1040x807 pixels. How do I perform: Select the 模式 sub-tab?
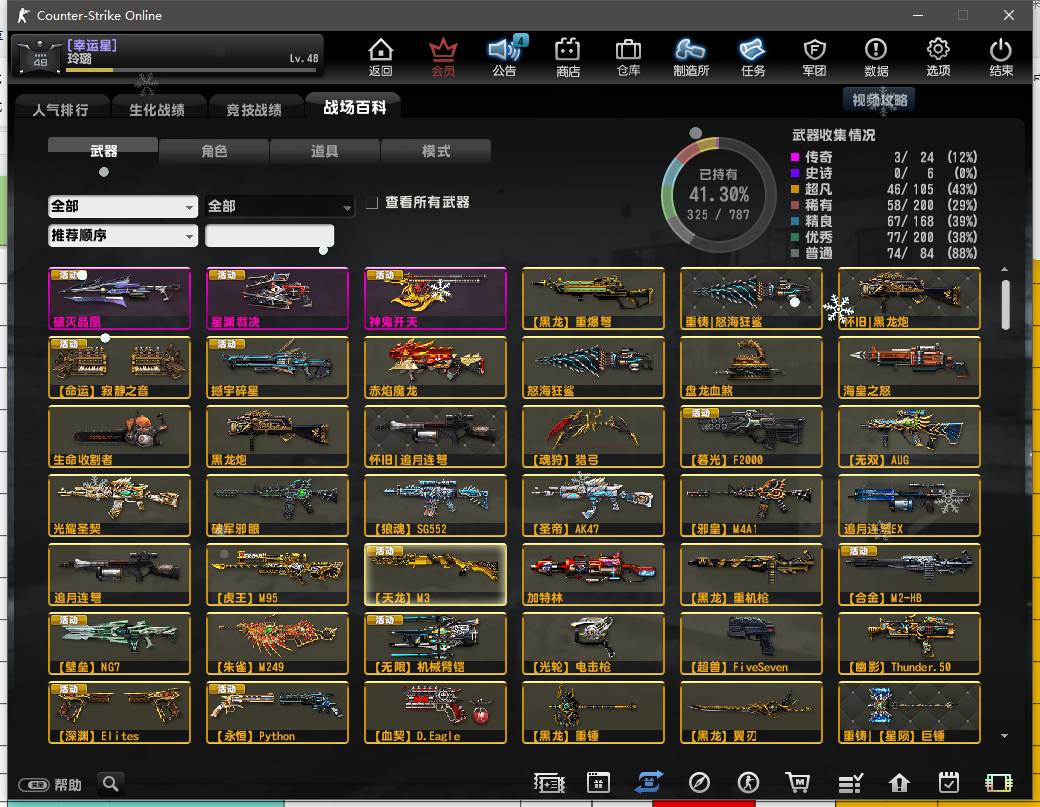pyautogui.click(x=436, y=151)
